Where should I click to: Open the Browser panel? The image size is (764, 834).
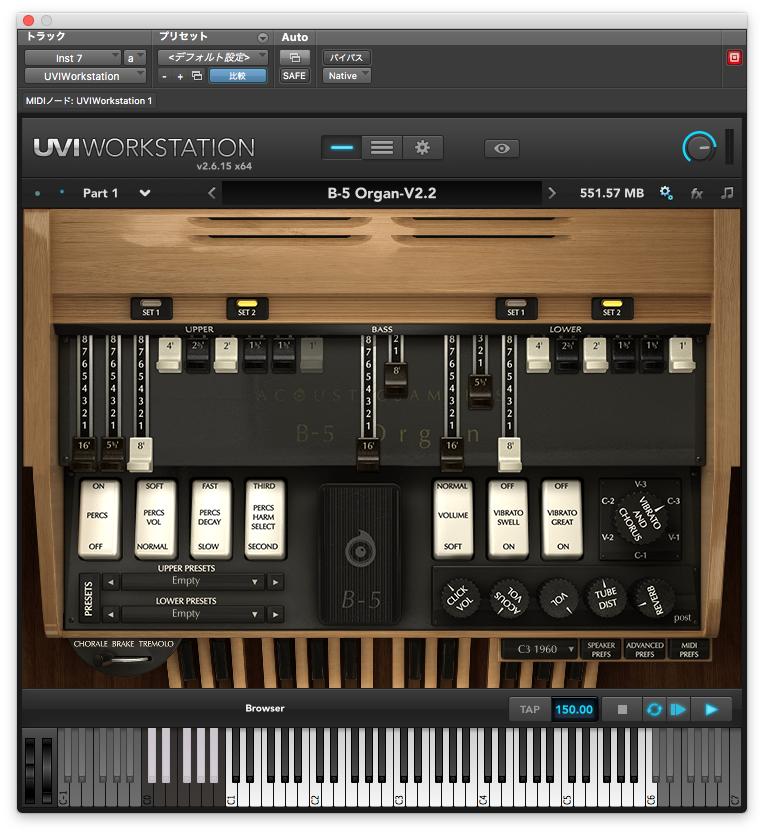(265, 708)
